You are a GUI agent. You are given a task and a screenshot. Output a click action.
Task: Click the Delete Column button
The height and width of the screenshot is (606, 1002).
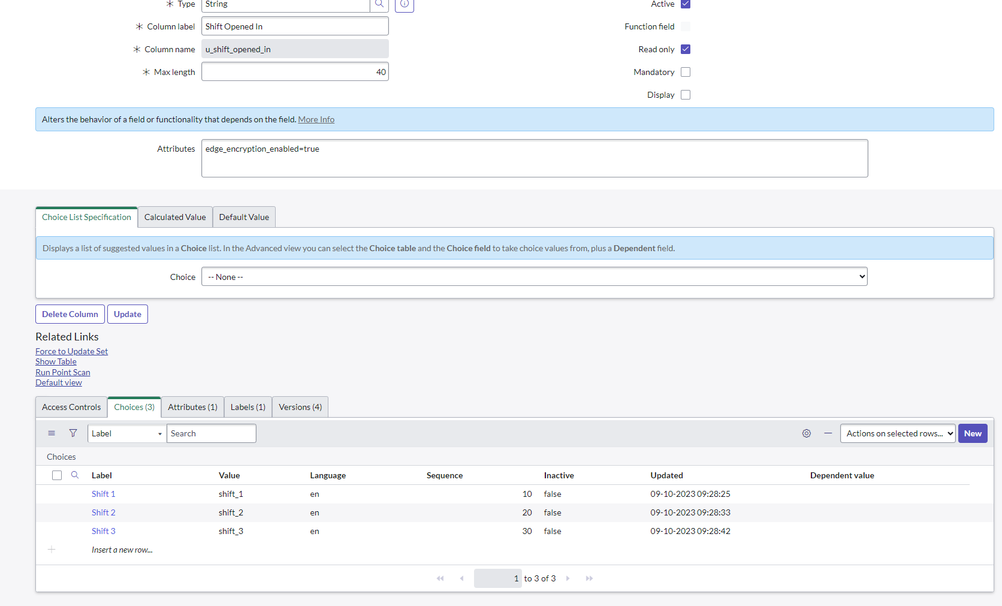tap(70, 314)
